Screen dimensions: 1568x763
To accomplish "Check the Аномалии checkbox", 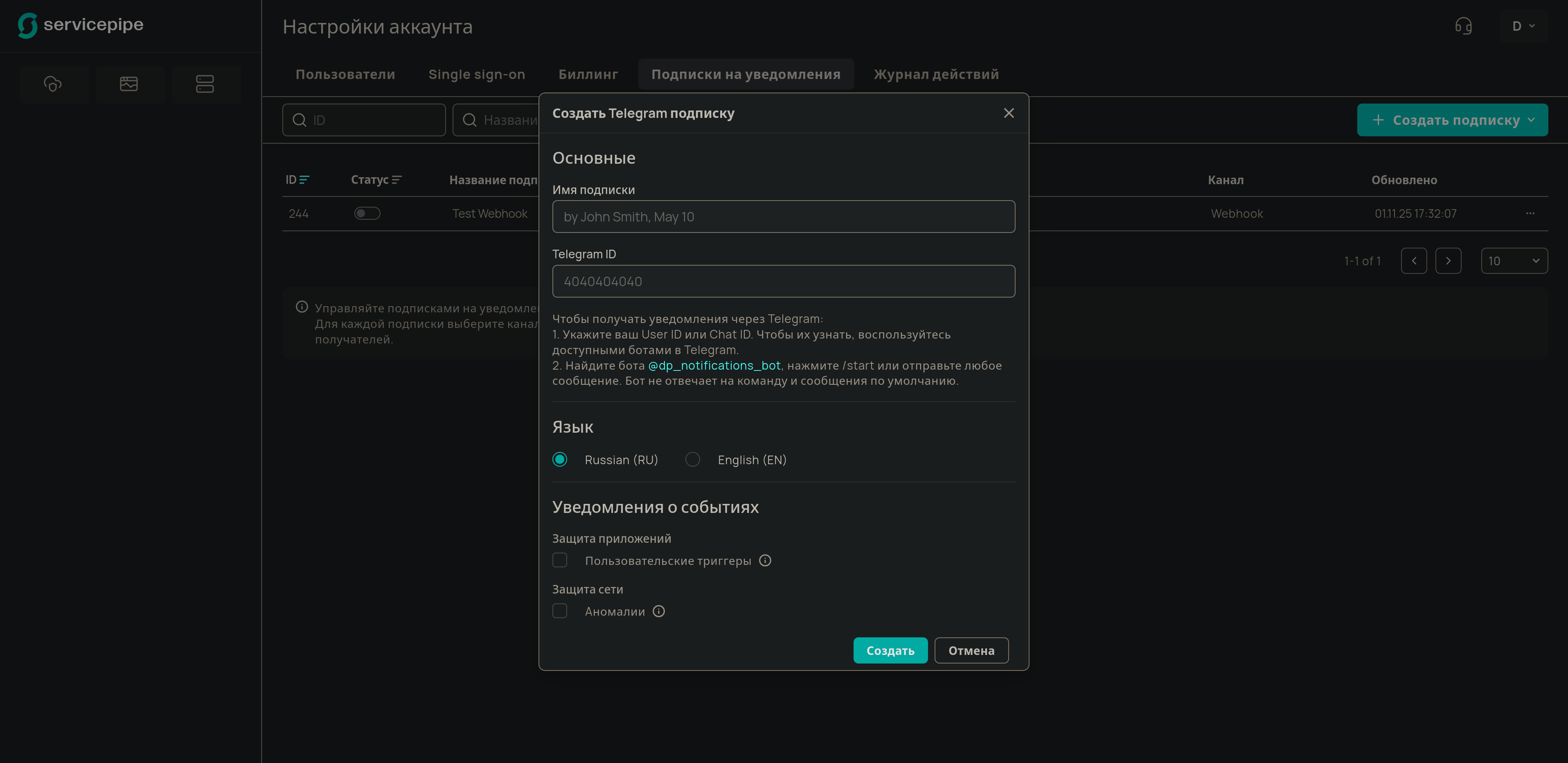I will [559, 610].
